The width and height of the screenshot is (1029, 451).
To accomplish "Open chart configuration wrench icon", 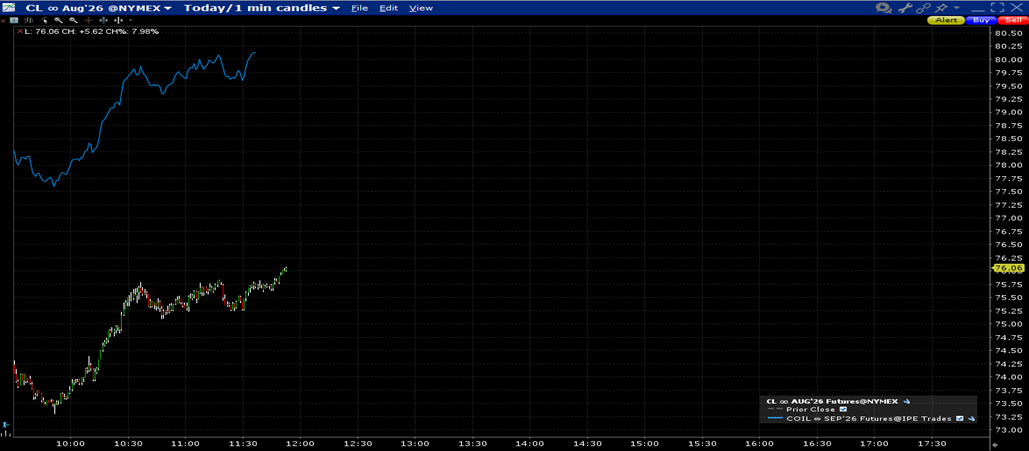I will tap(905, 8).
